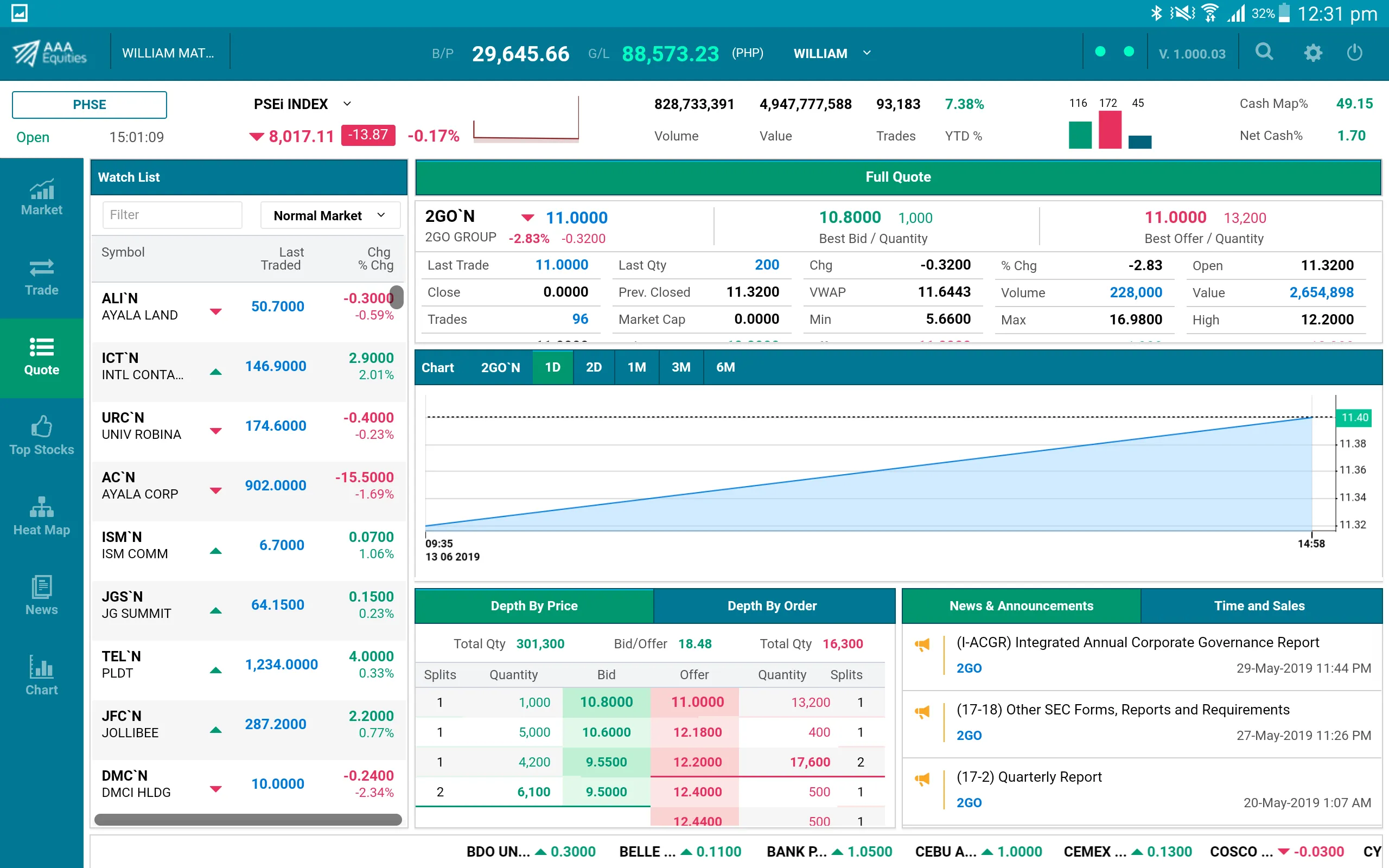Image resolution: width=1389 pixels, height=868 pixels.
Task: Click the News & Announcements button
Action: coord(1021,605)
